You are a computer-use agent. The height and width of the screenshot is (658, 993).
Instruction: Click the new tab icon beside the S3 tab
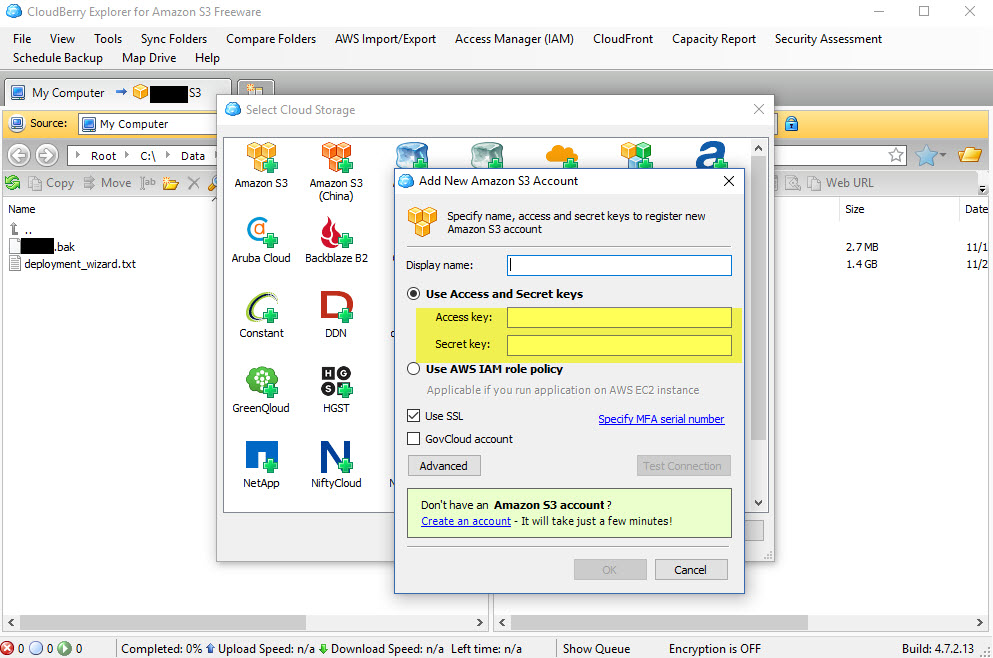pos(255,91)
